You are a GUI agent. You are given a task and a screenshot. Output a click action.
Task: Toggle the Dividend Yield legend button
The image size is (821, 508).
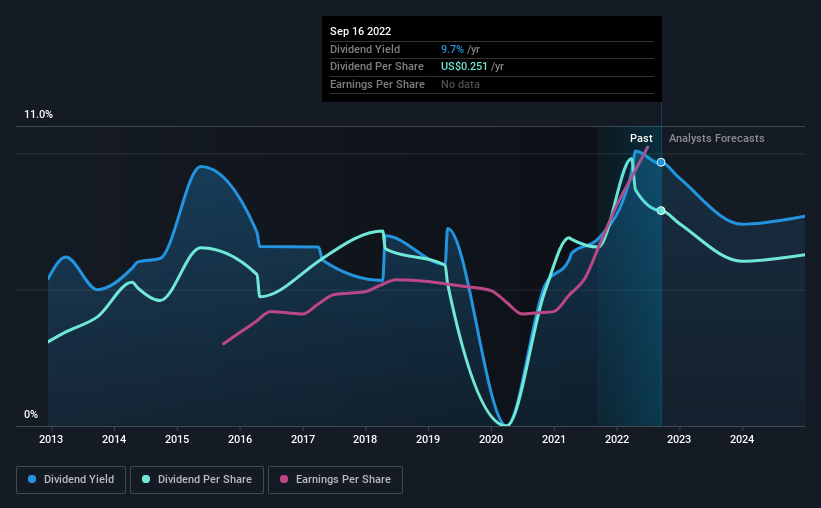click(71, 480)
